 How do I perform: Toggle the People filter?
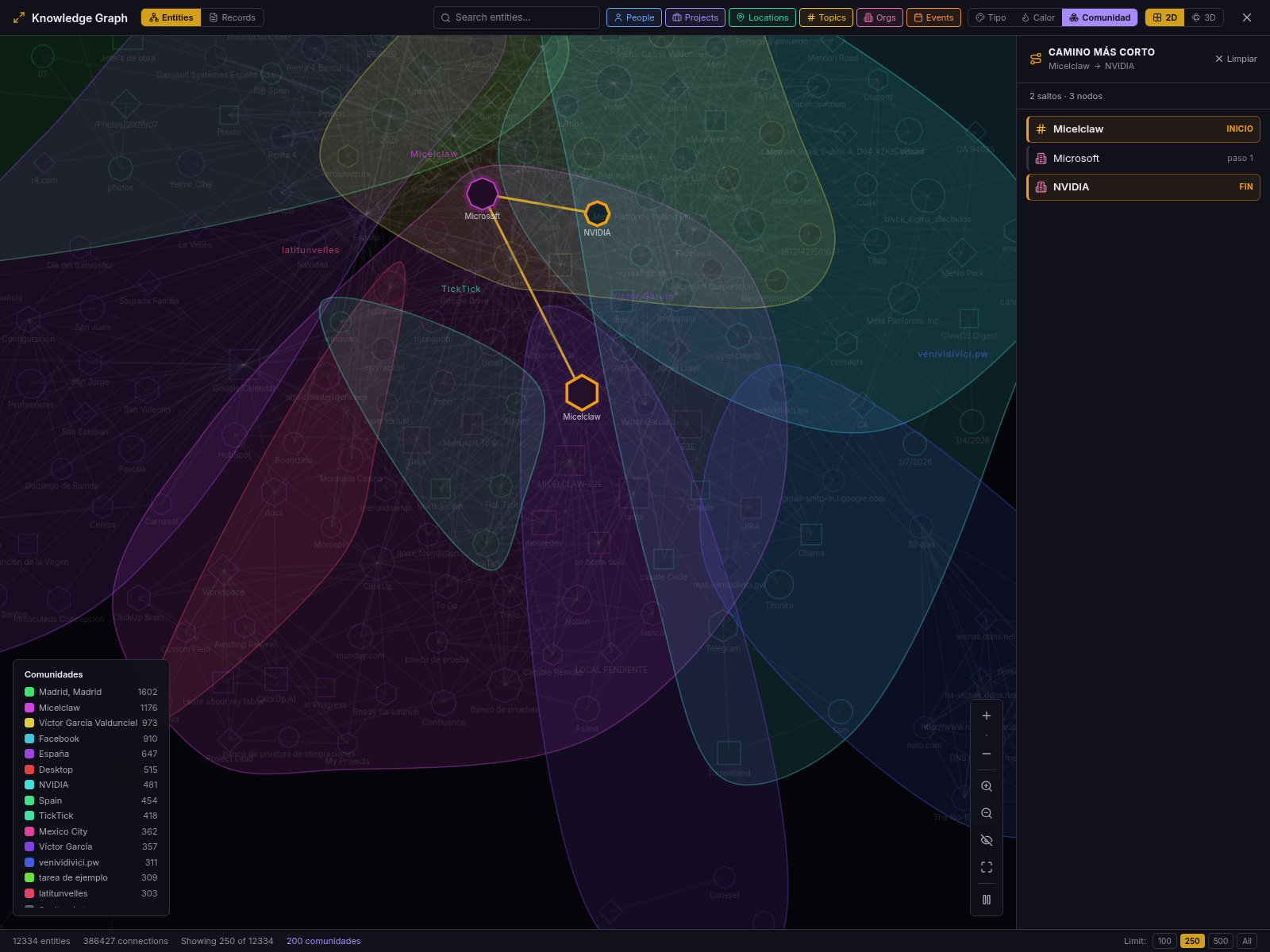point(634,17)
